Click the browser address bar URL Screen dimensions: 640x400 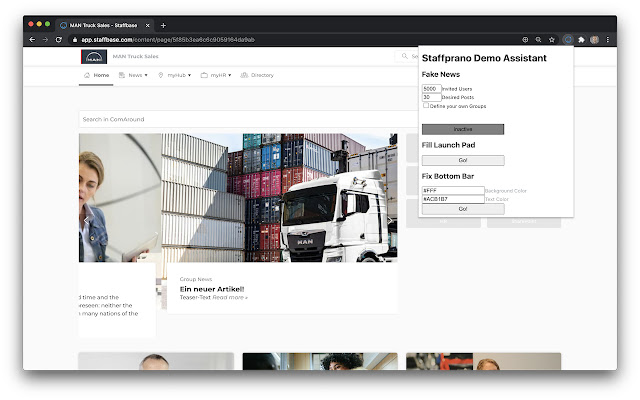168,40
